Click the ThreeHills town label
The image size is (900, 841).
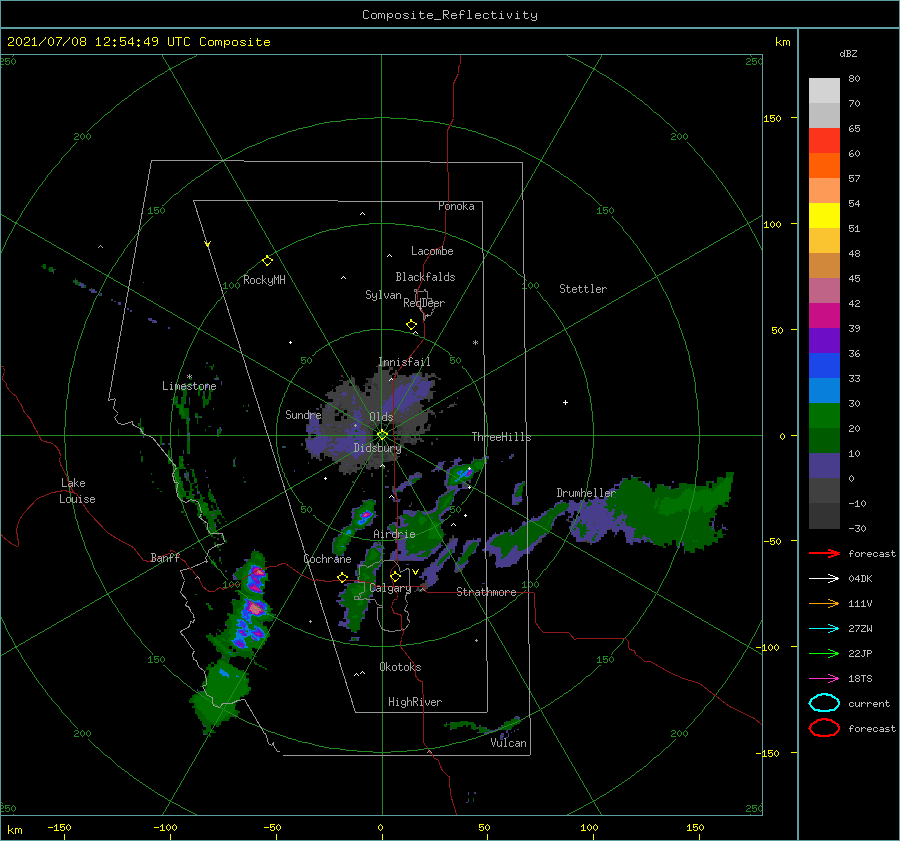point(502,437)
